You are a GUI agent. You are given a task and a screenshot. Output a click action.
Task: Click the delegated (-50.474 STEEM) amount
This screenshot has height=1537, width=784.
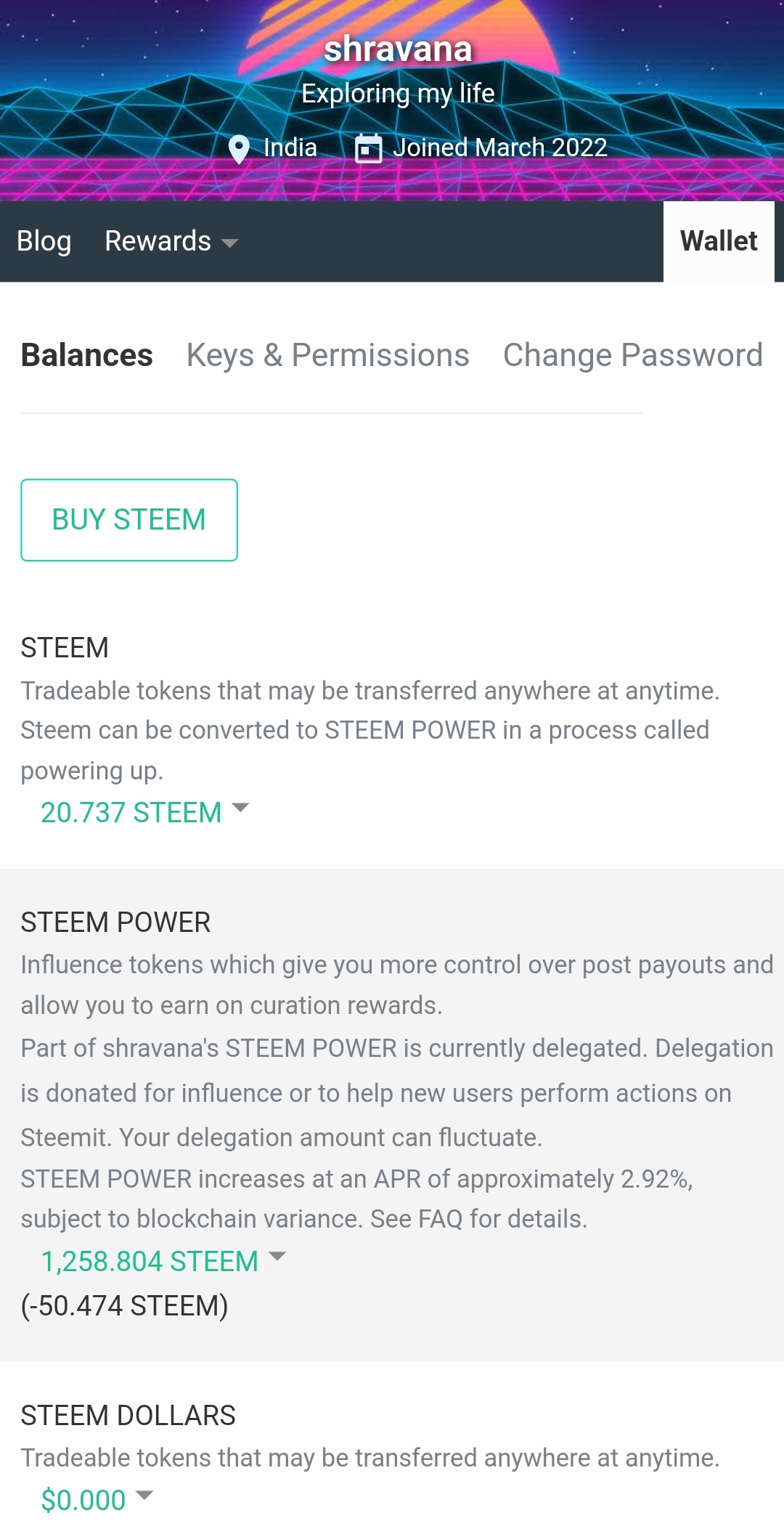pos(124,1305)
